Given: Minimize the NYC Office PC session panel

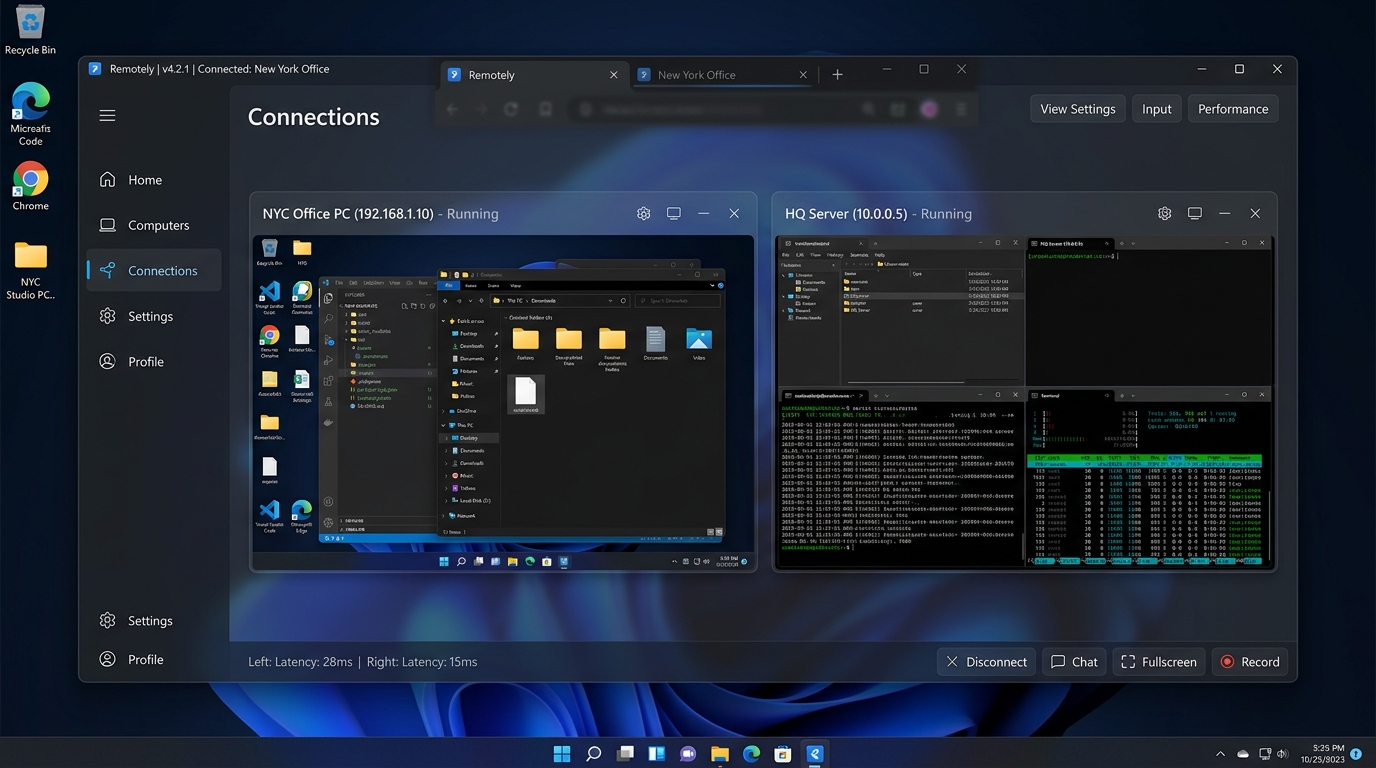Looking at the screenshot, I should tap(704, 214).
